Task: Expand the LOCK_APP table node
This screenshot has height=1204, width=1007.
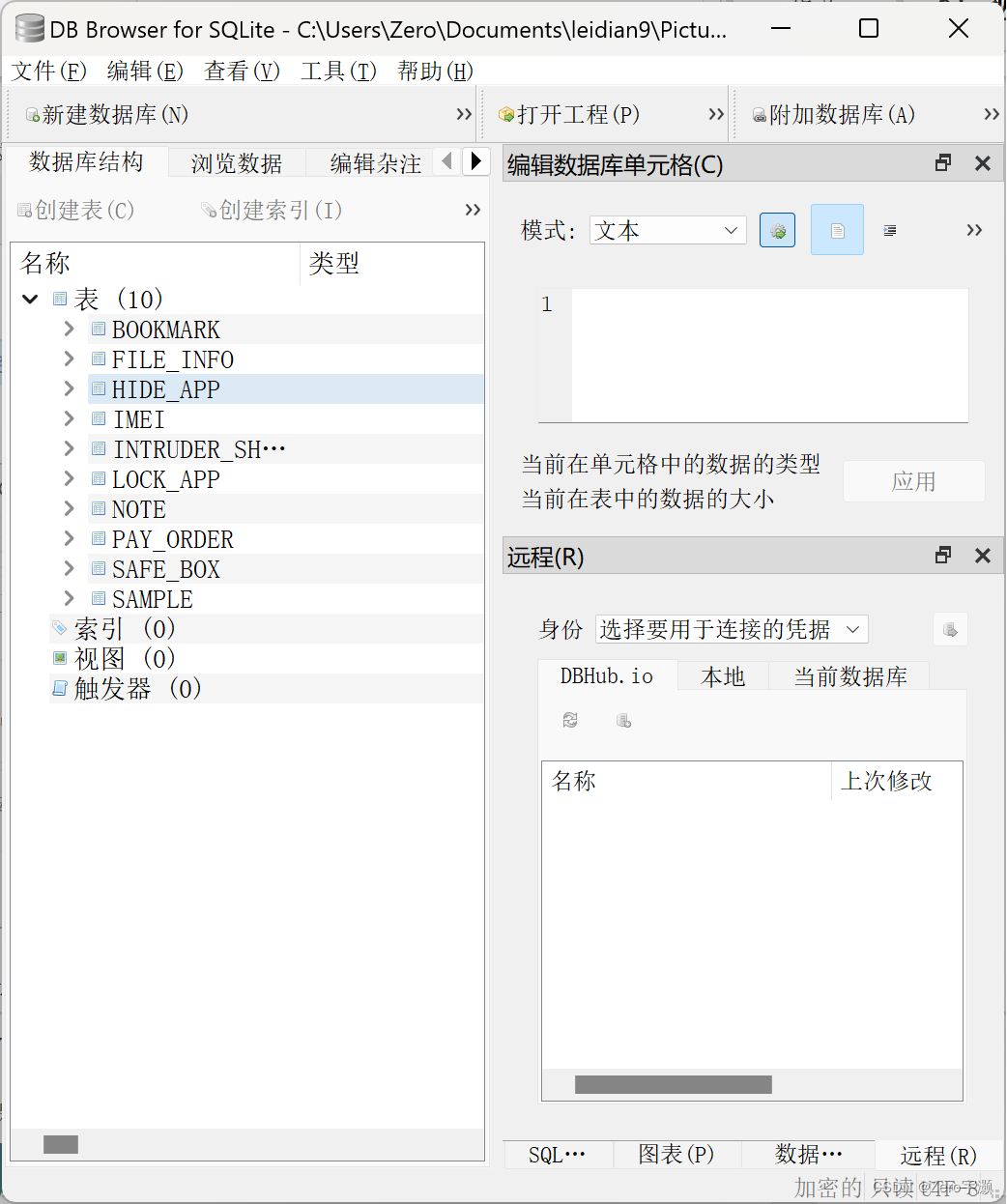Action: (x=69, y=478)
